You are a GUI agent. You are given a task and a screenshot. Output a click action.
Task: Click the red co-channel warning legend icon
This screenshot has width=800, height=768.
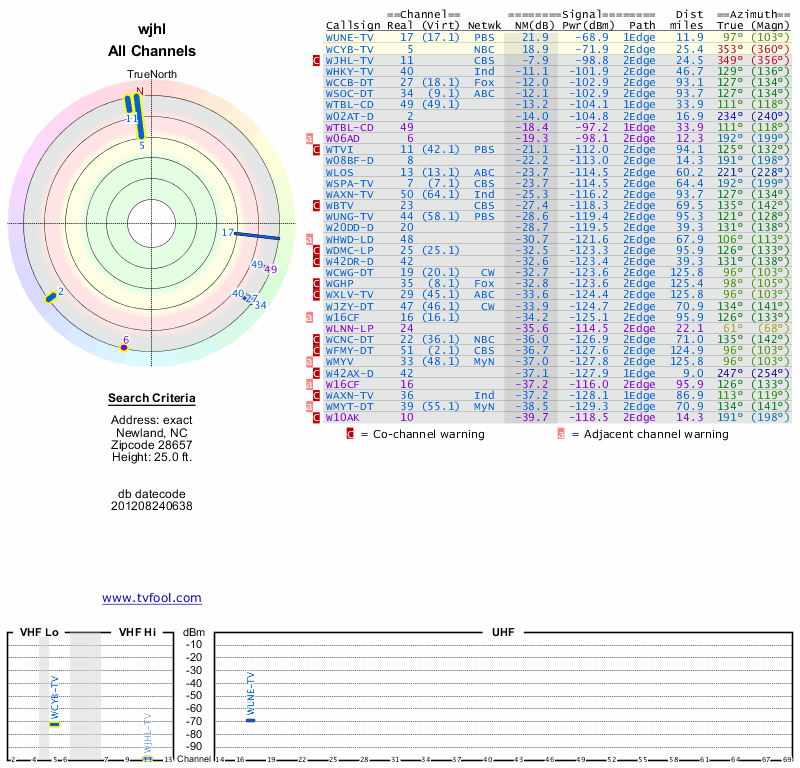click(350, 434)
